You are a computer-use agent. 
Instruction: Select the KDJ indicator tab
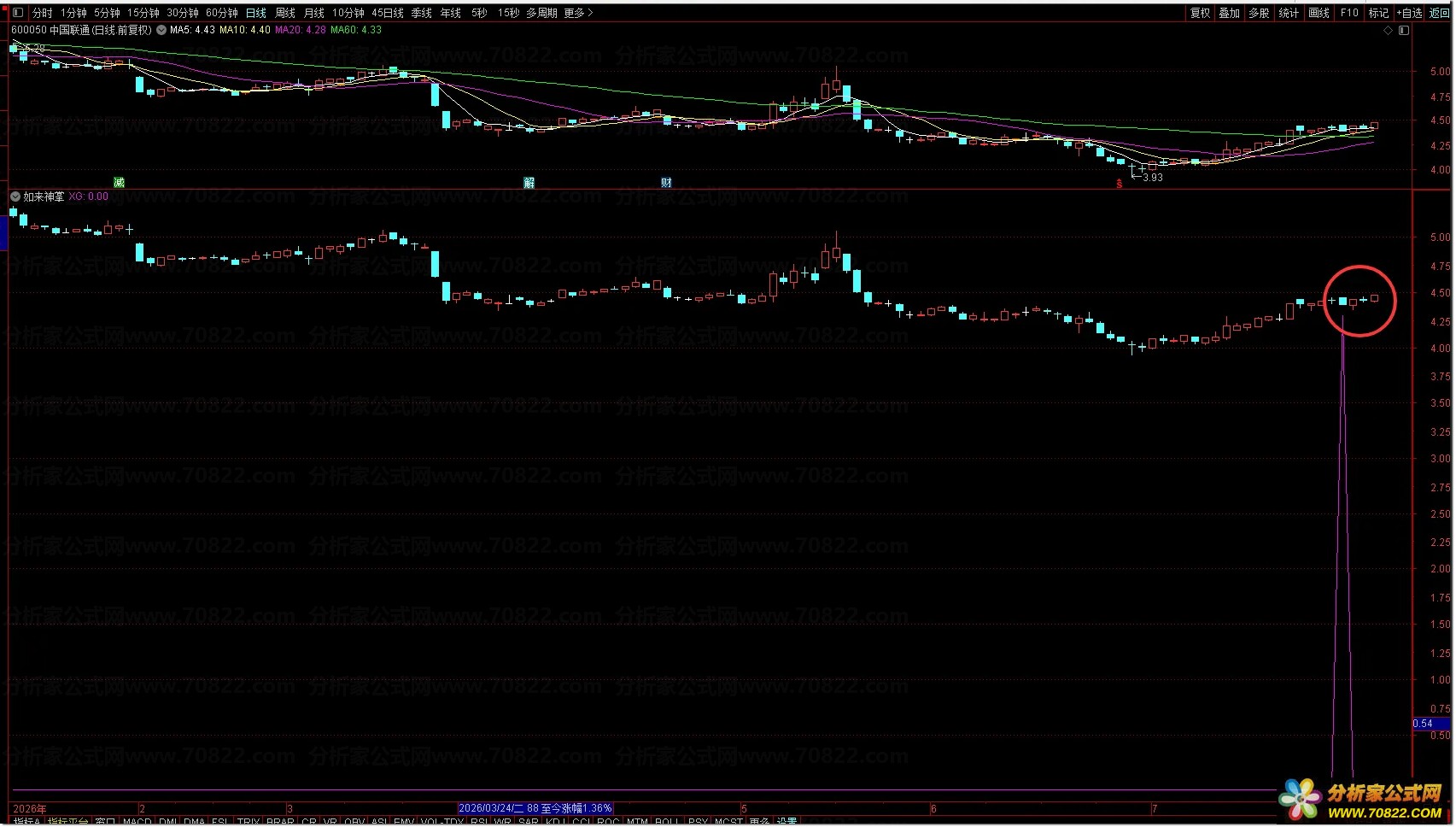(x=555, y=822)
